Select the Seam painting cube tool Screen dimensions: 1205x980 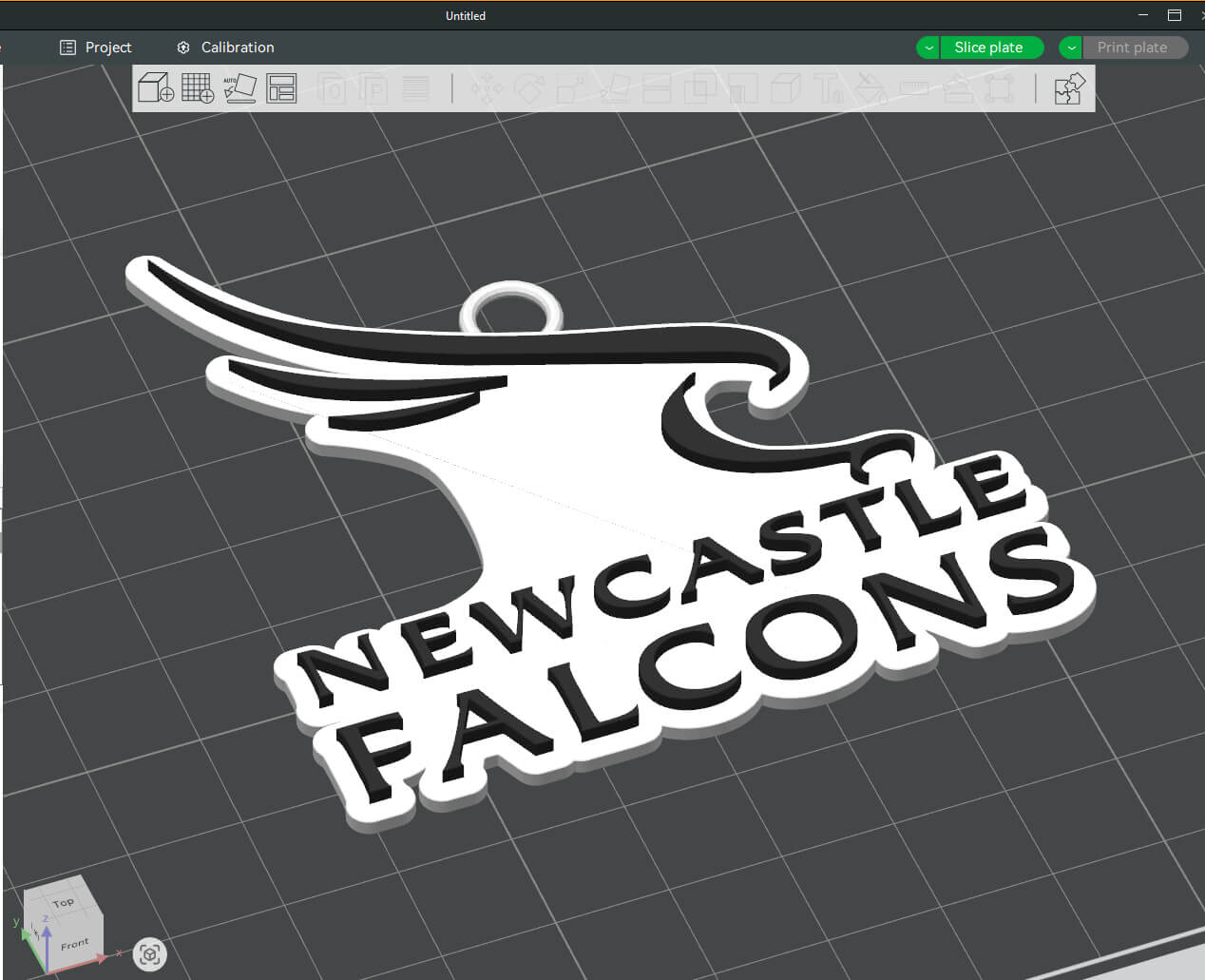click(x=786, y=88)
